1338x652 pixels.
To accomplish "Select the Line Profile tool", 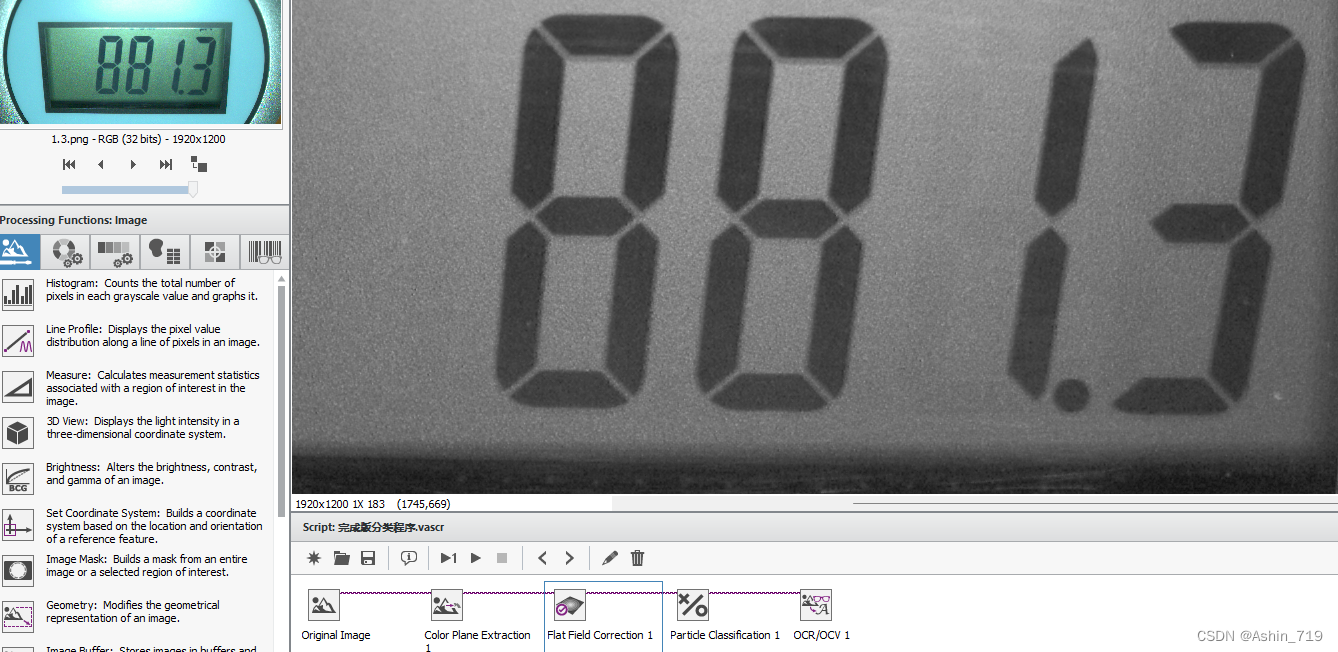I will 18,341.
